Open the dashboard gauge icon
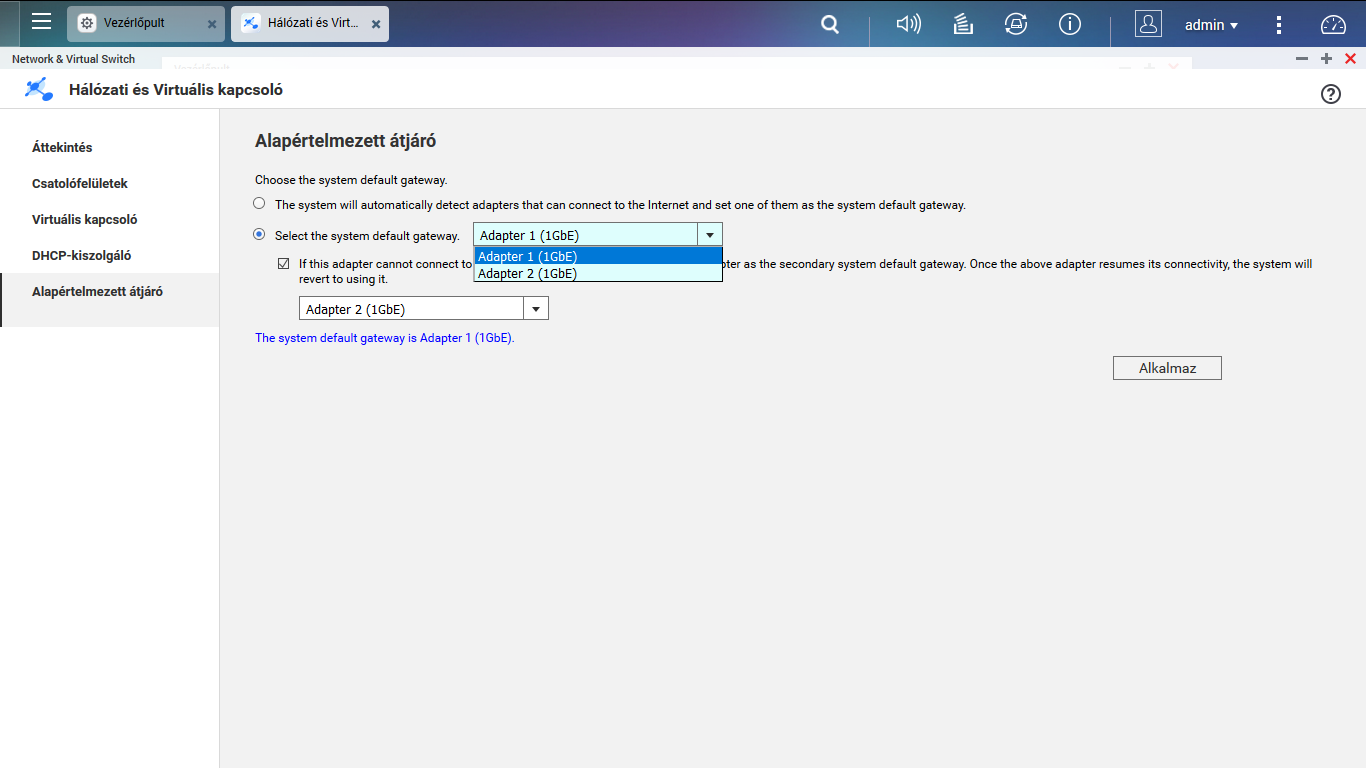Viewport: 1366px width, 768px height. pos(1334,25)
